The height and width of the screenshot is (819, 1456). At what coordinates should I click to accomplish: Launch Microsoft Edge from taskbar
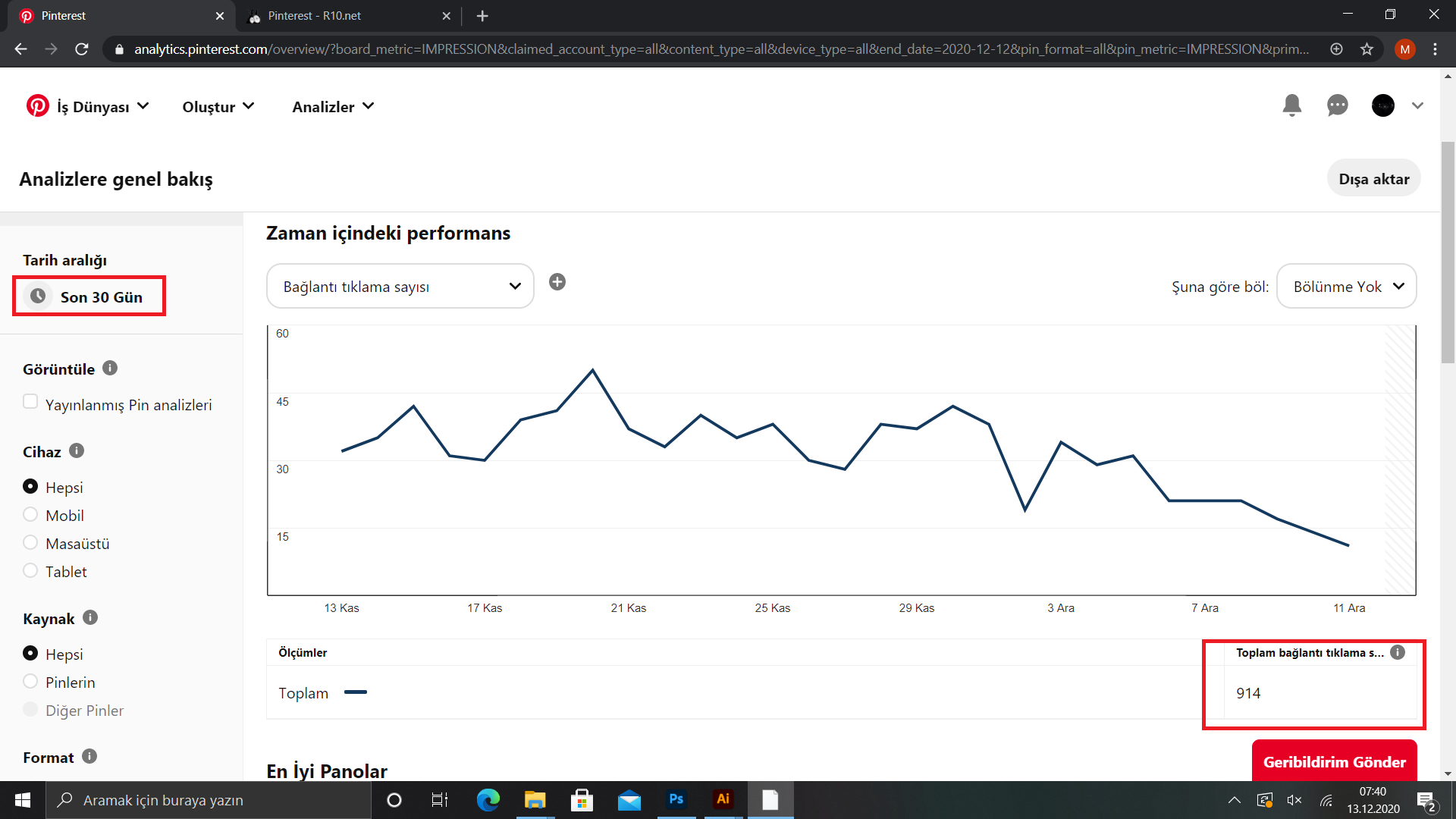click(488, 800)
